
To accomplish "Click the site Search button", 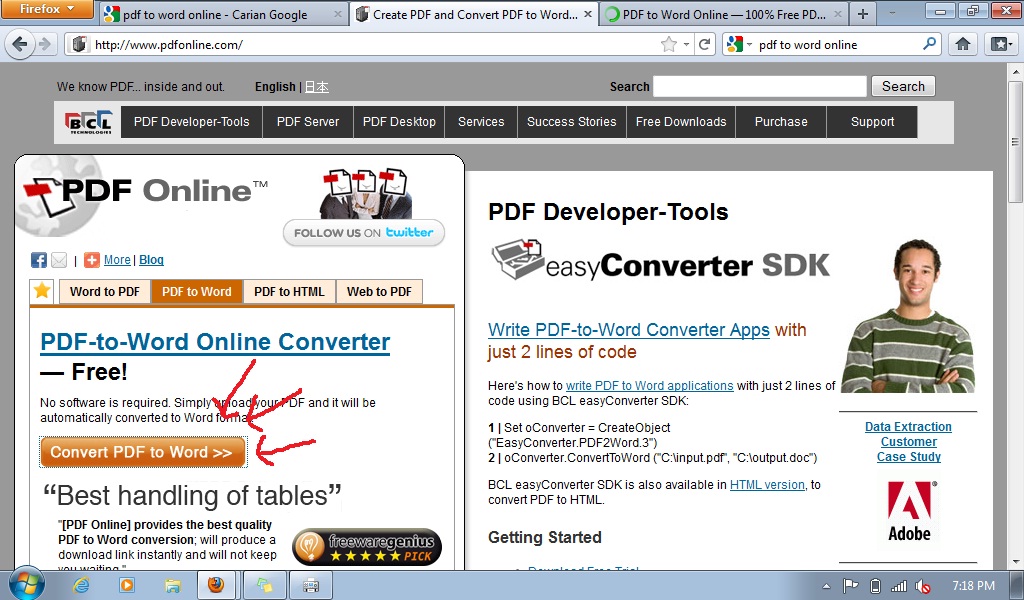I will (x=903, y=86).
